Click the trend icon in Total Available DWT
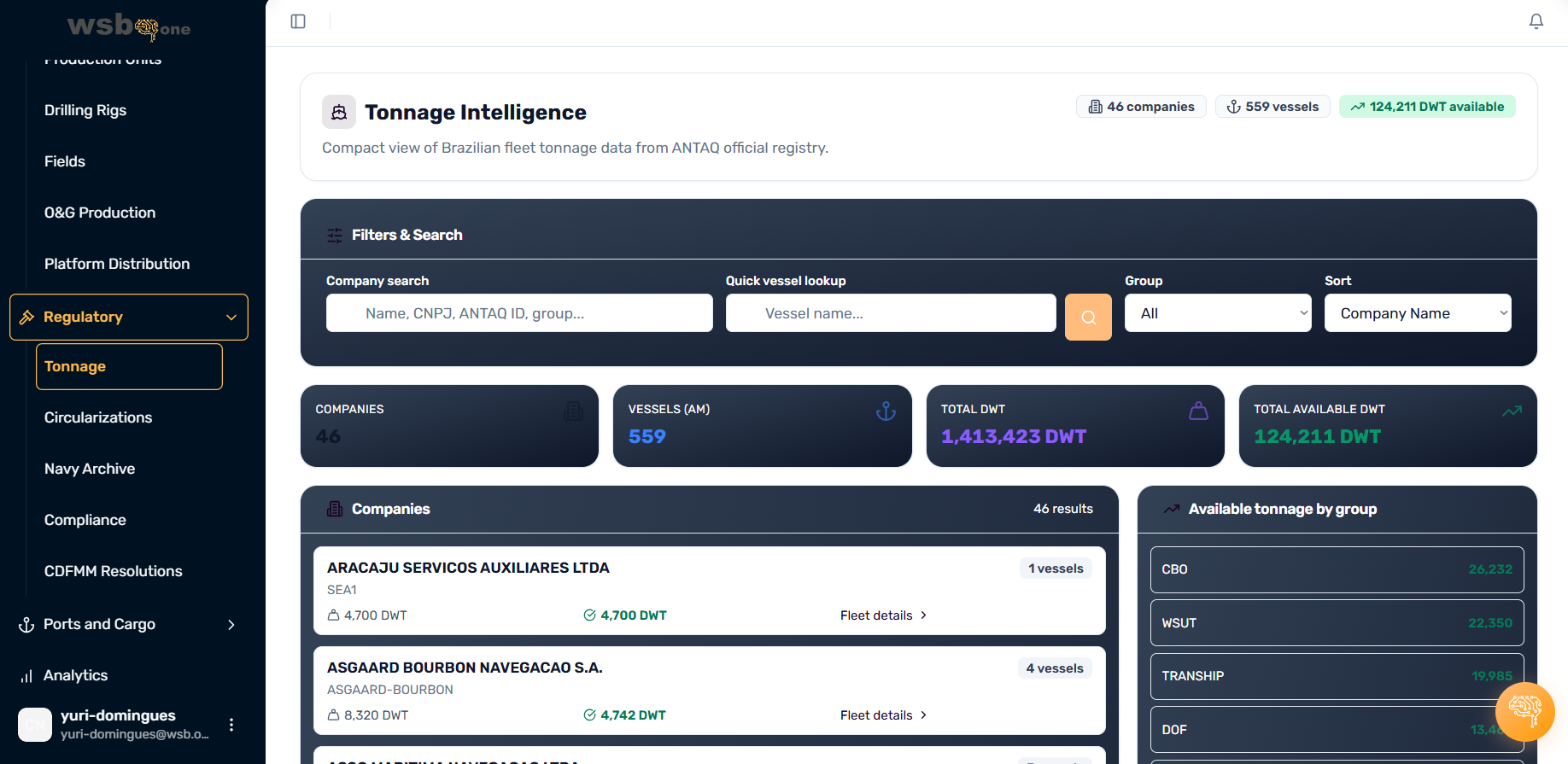 click(1511, 411)
